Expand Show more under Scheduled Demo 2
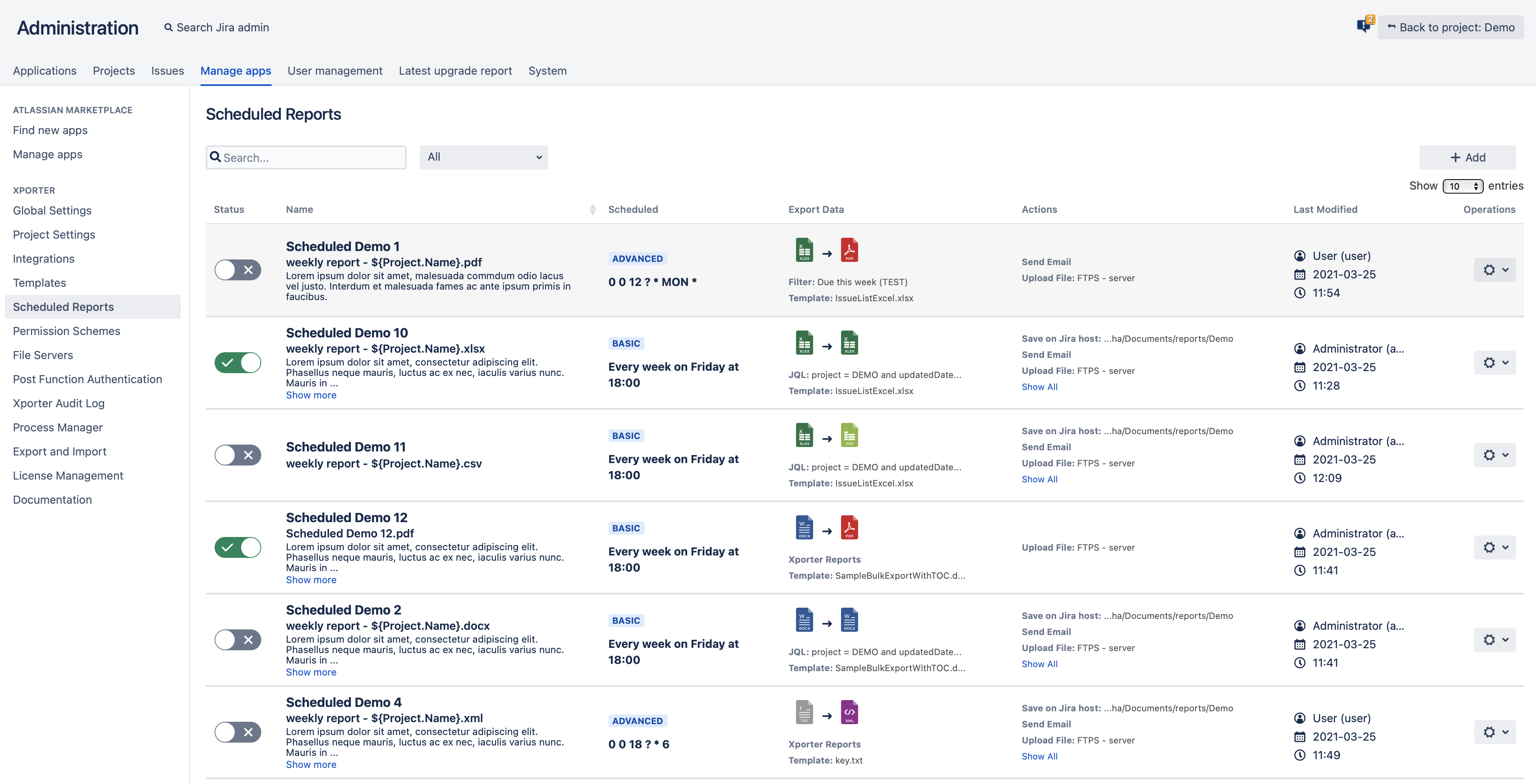Viewport: 1536px width, 784px height. pos(311,672)
